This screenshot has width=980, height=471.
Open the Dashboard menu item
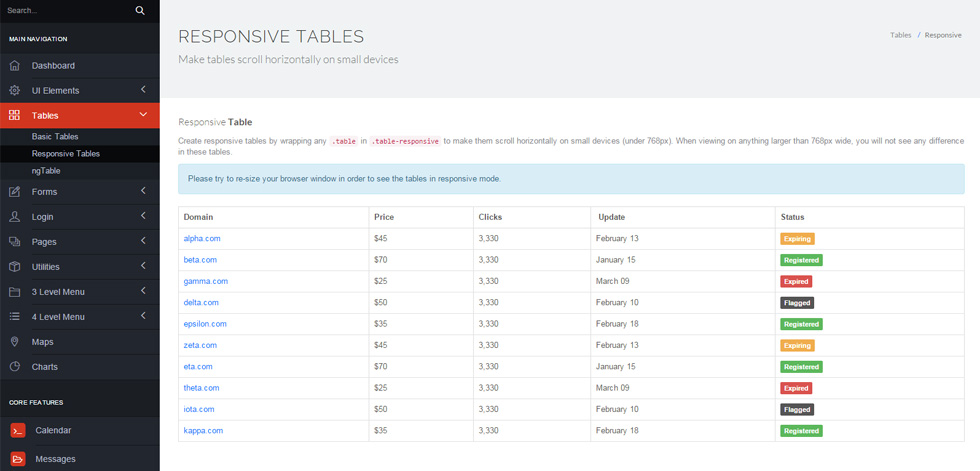click(x=80, y=66)
